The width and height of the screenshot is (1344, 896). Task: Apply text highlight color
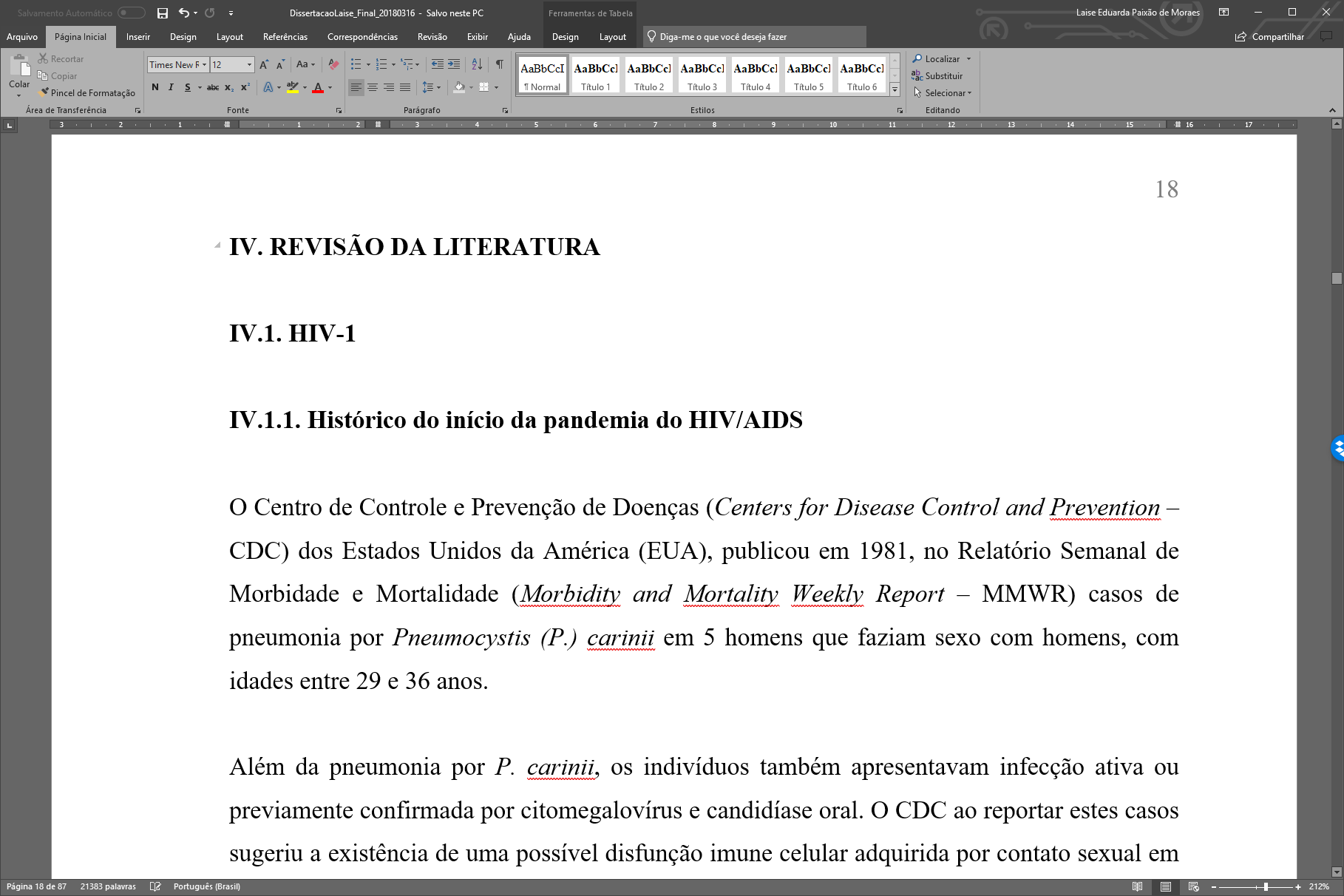tap(293, 87)
